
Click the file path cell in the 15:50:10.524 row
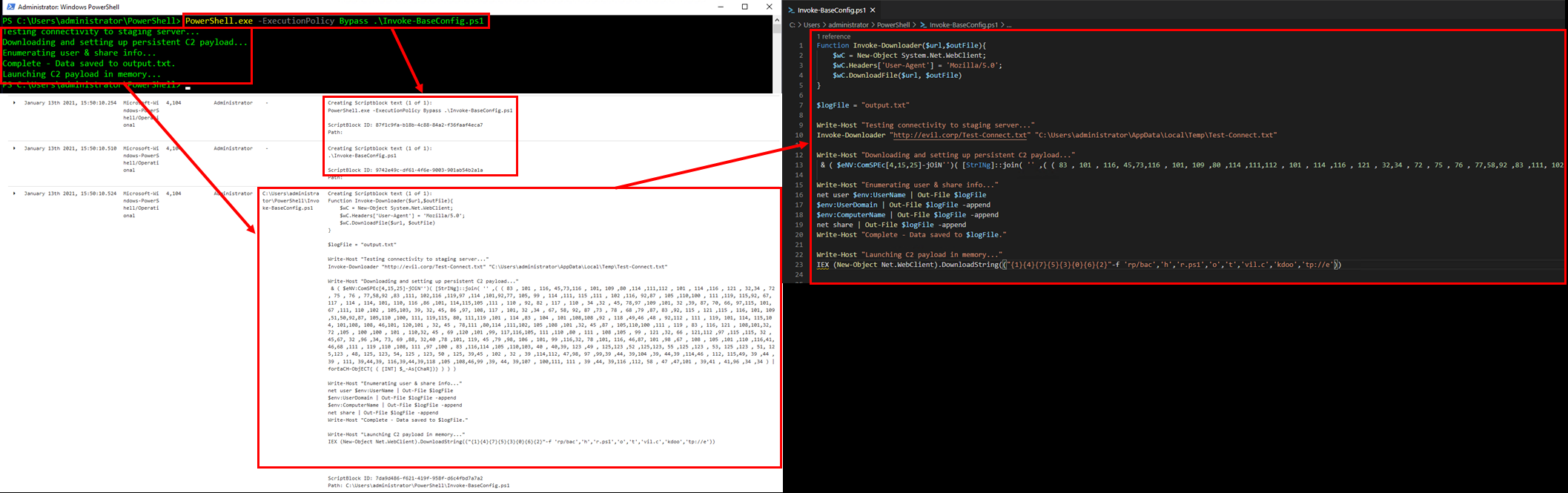[x=291, y=201]
